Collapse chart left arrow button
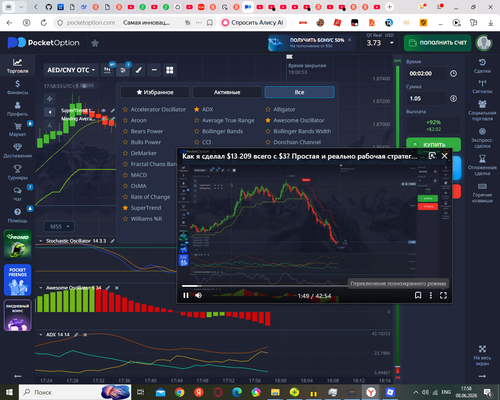The width and height of the screenshot is (500, 400). (x=50, y=112)
